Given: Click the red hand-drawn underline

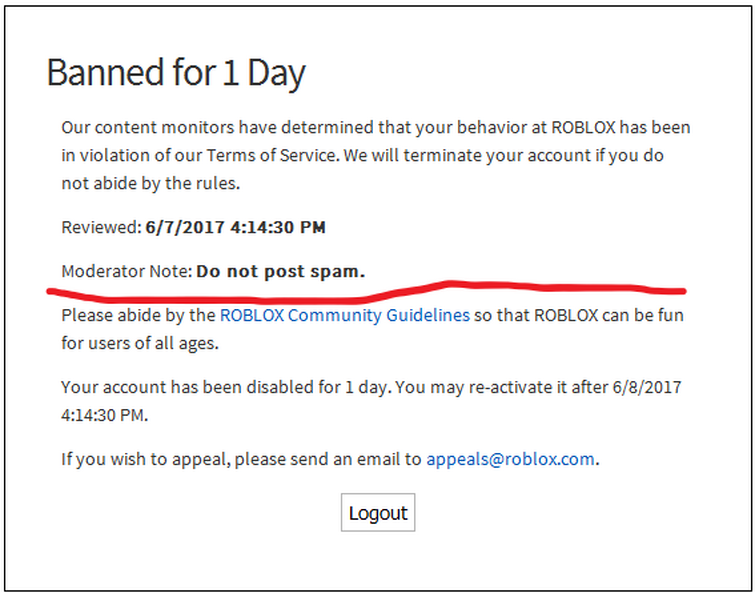Looking at the screenshot, I should click(366, 292).
